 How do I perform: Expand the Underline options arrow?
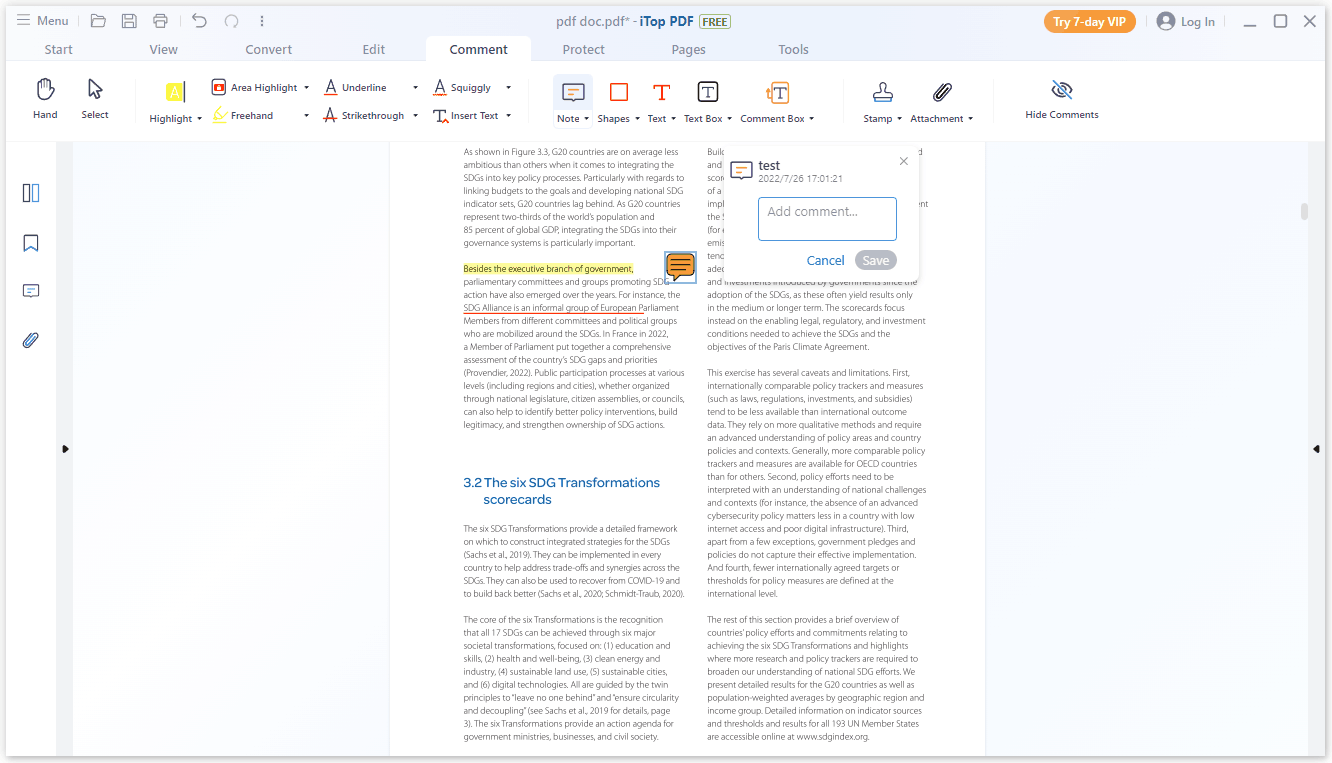tap(415, 88)
